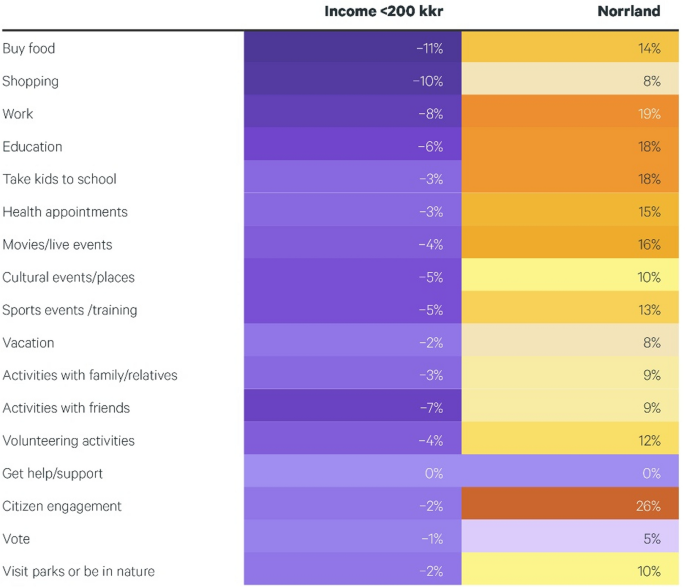Click the −10% income cell for Shopping

[x=353, y=81]
